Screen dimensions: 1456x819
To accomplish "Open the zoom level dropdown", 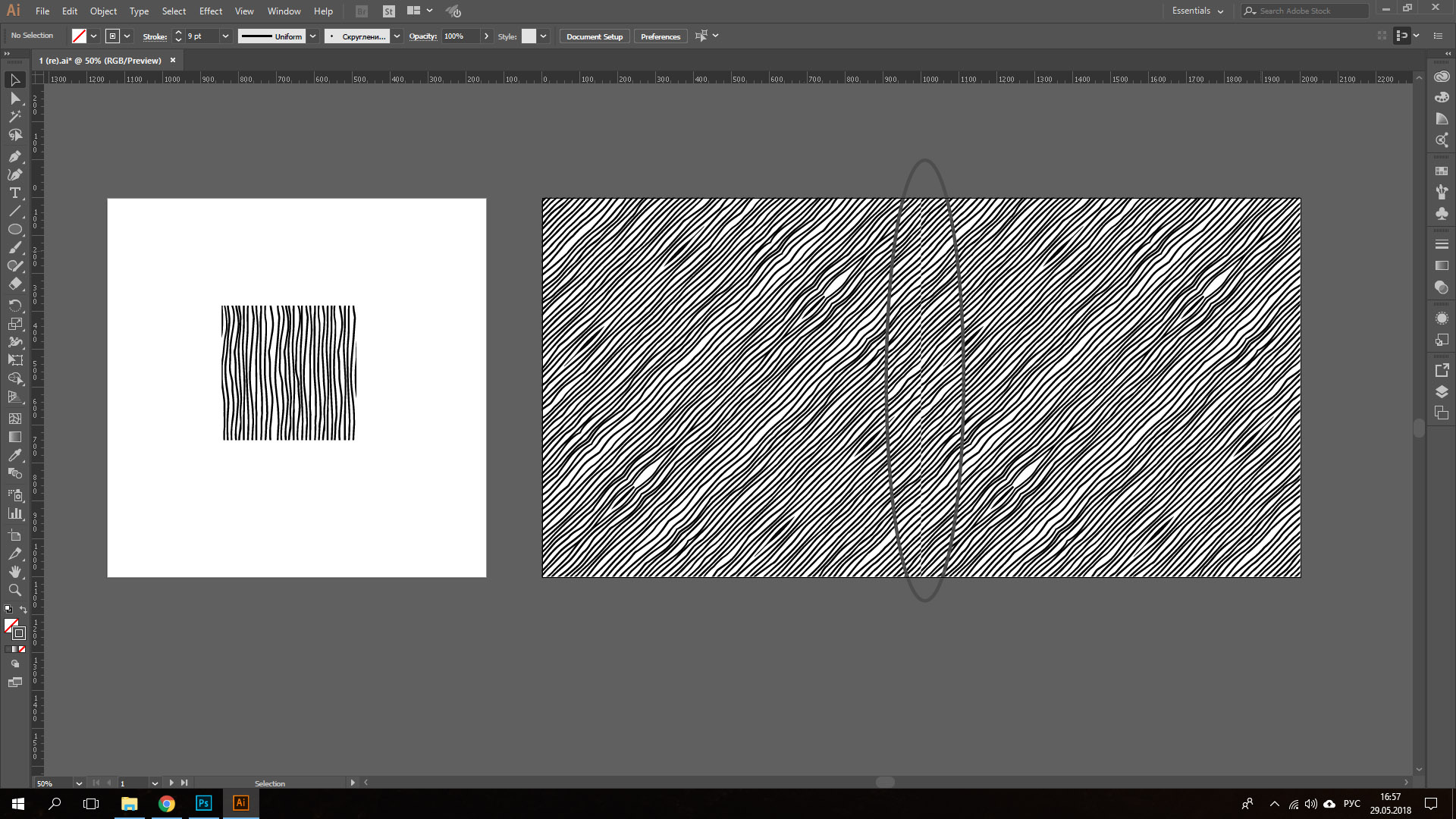I will [79, 783].
